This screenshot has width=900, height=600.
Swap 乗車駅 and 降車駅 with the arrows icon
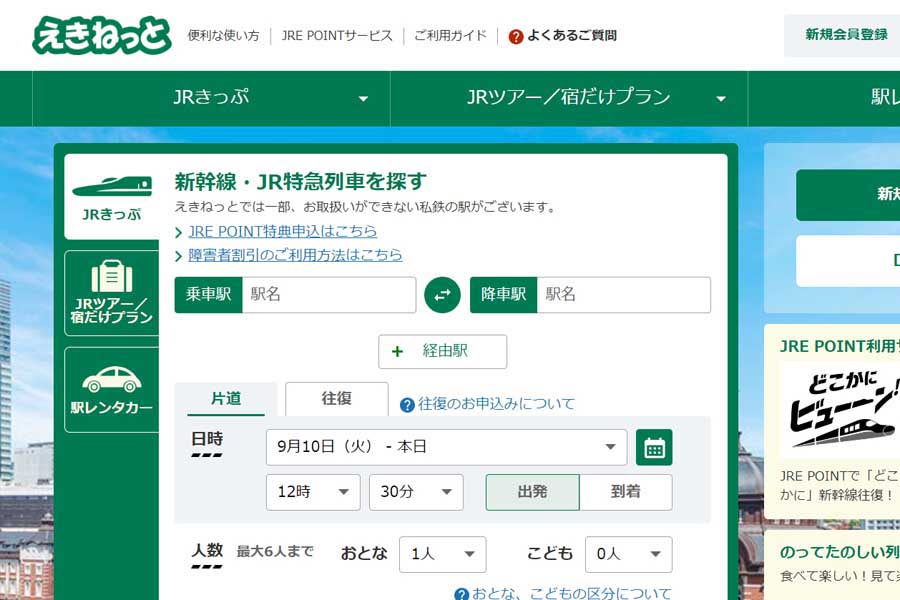pos(441,294)
